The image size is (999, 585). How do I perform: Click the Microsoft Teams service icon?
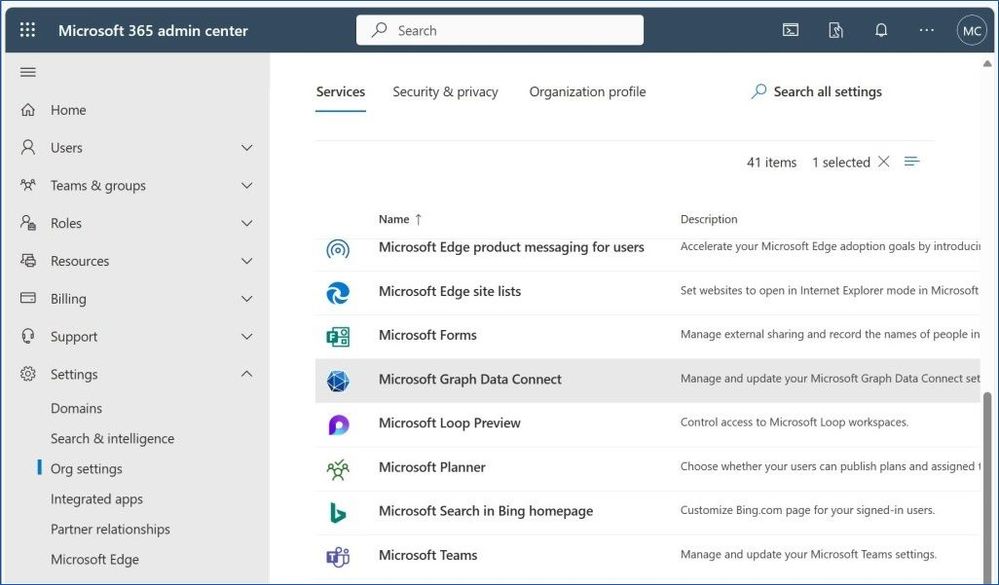(x=338, y=556)
